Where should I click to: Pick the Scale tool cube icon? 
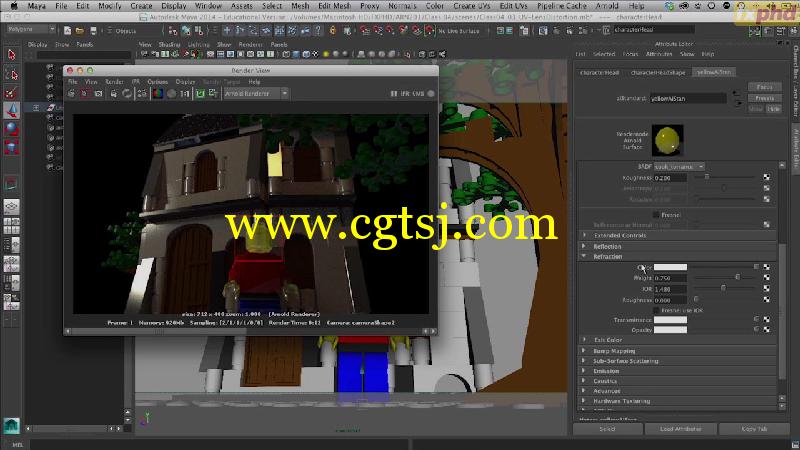tap(12, 147)
